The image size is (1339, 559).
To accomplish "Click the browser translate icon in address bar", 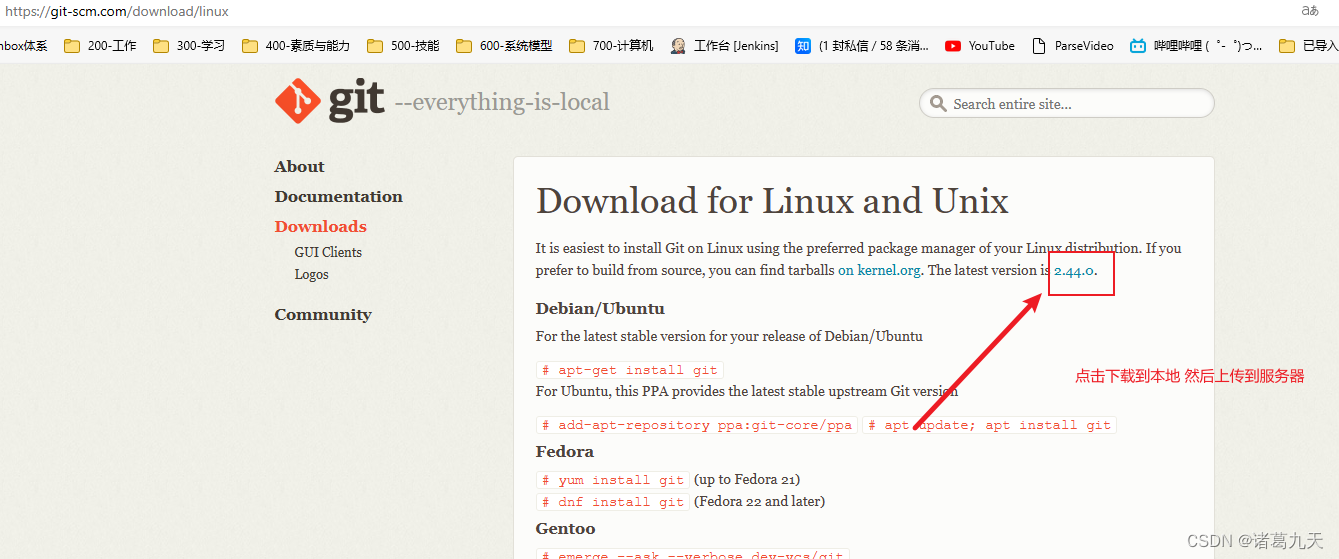I will 1310,11.
